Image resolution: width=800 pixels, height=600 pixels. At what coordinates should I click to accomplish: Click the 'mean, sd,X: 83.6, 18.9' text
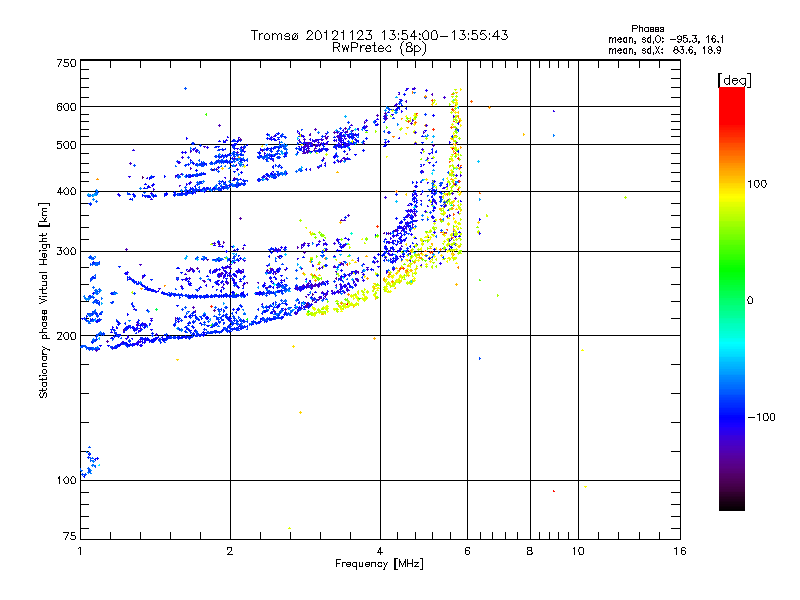(665, 50)
